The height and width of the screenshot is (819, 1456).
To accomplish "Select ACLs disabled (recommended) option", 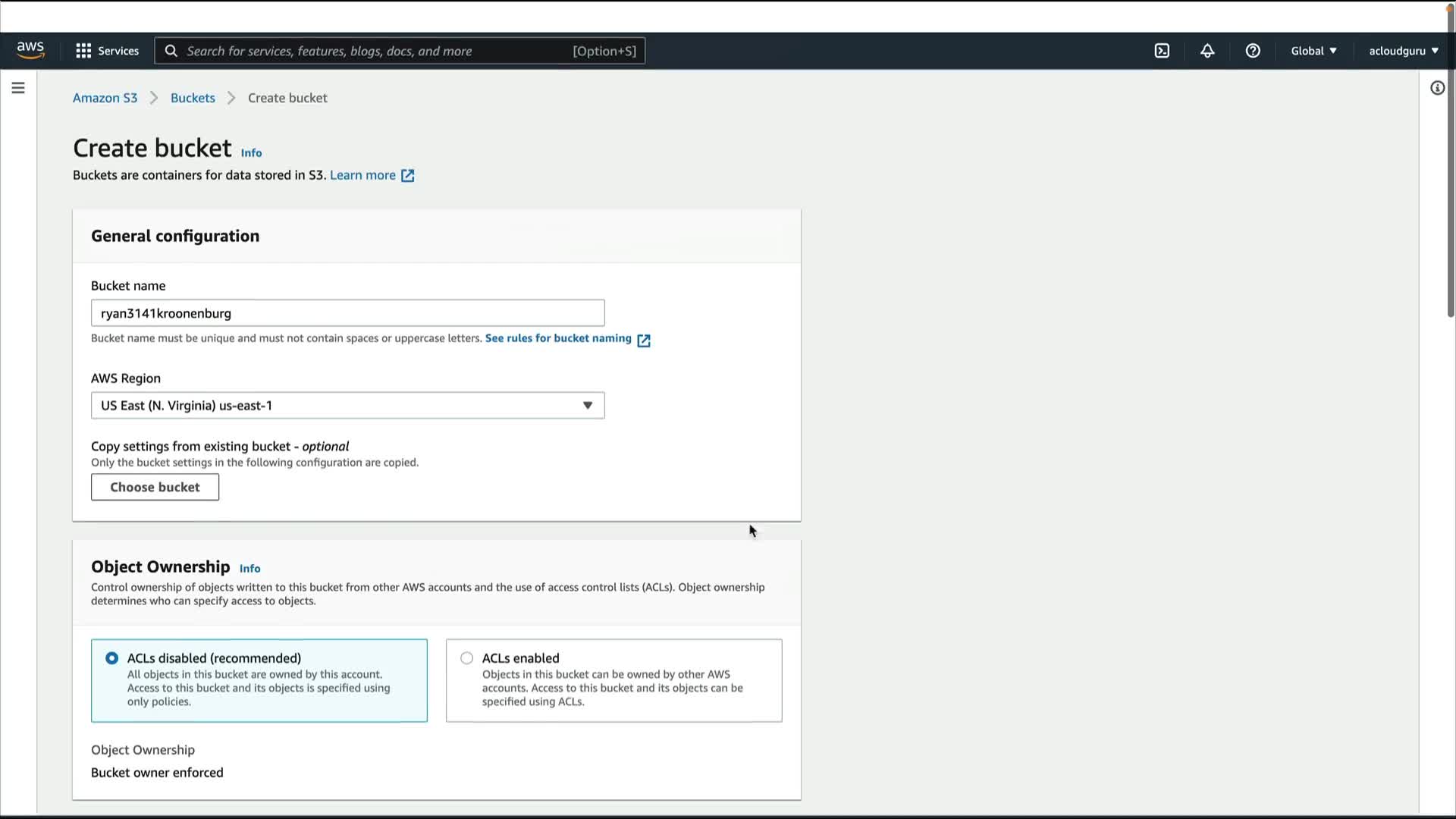I will 112,658.
